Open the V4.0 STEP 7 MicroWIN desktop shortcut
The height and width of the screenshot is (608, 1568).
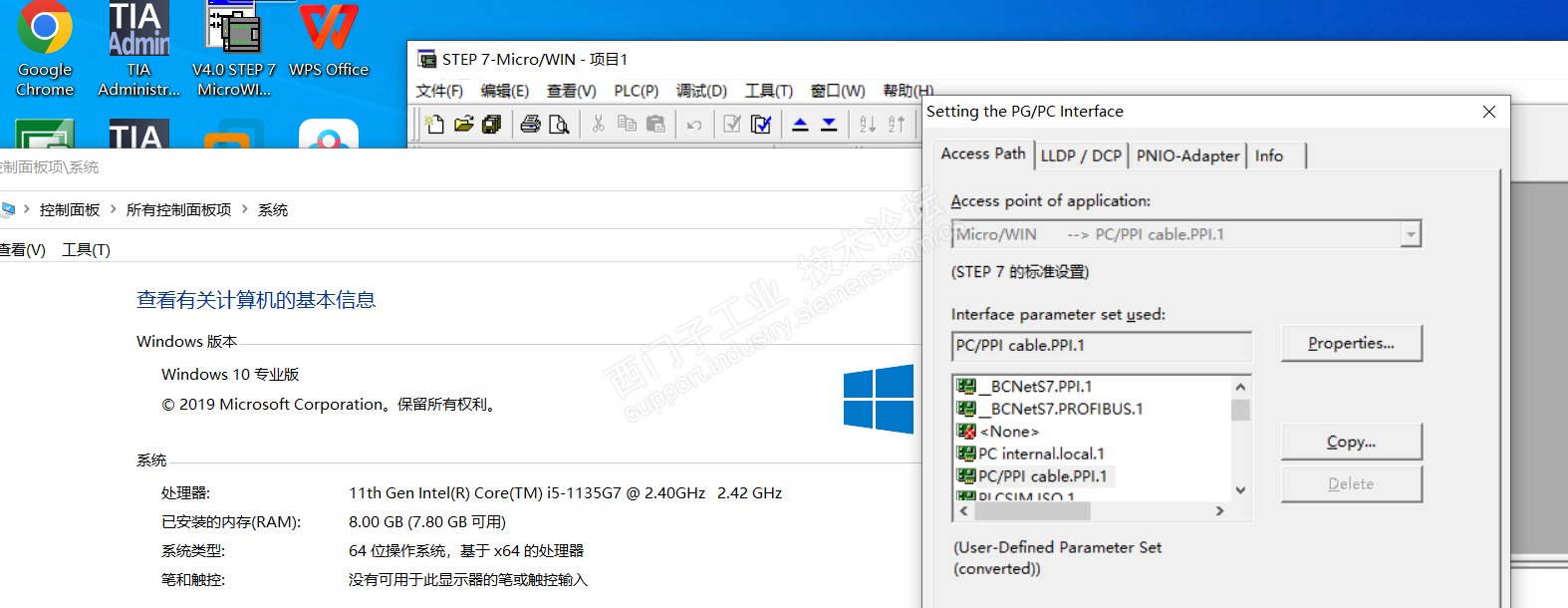(x=234, y=49)
